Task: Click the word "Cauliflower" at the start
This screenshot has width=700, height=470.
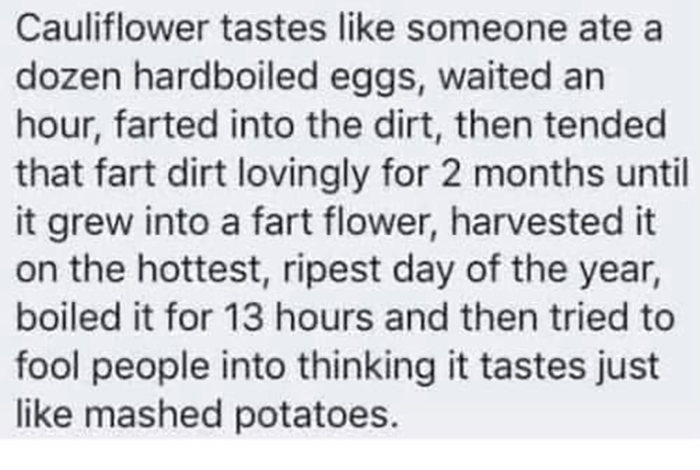Action: [x=112, y=29]
